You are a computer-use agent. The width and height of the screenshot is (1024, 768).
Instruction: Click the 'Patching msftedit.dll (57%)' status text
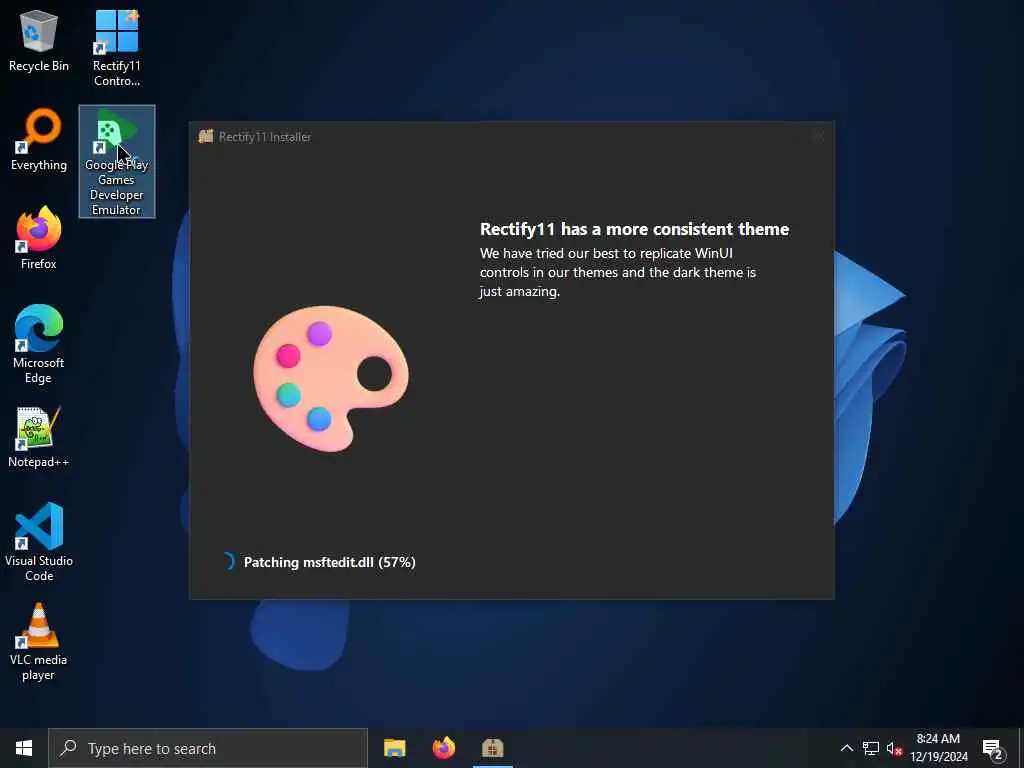(x=330, y=562)
